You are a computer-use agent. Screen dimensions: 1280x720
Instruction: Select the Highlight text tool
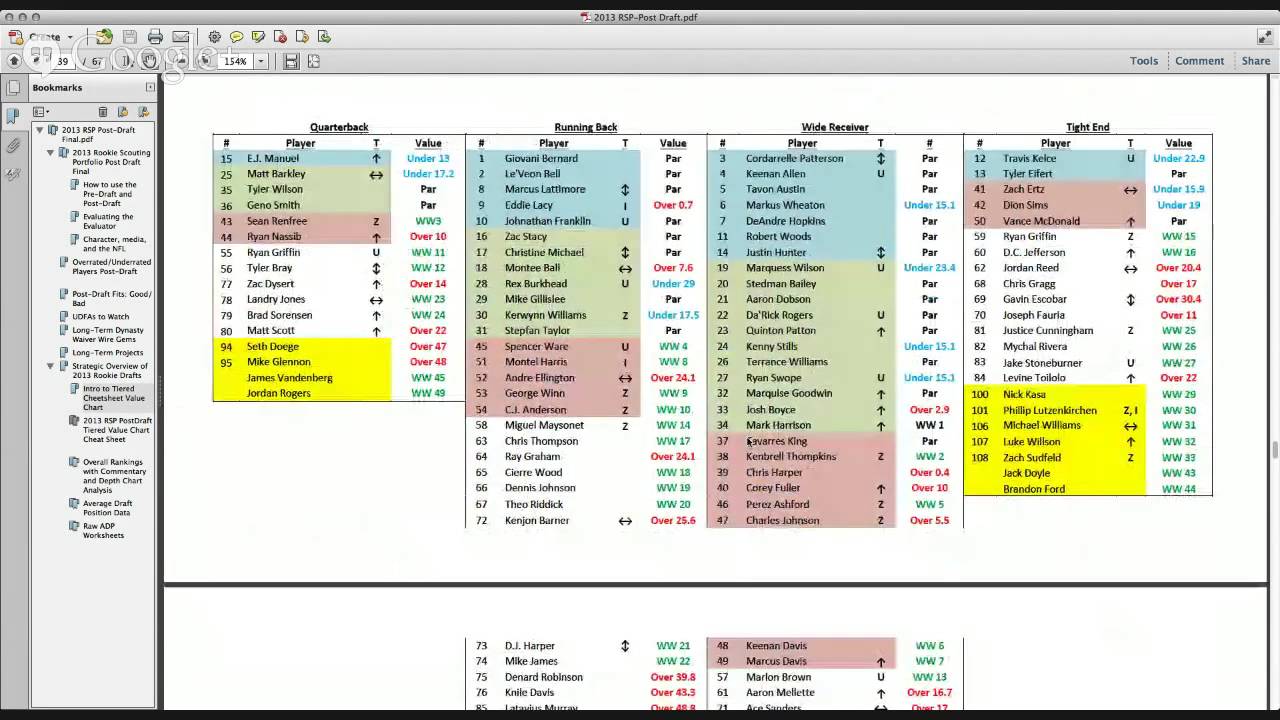(258, 37)
